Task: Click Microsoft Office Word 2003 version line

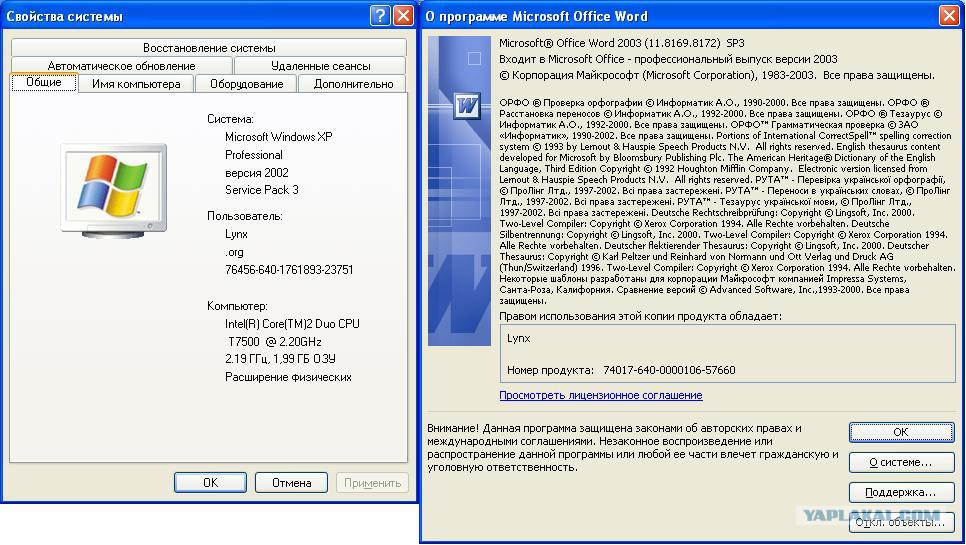Action: pos(622,43)
